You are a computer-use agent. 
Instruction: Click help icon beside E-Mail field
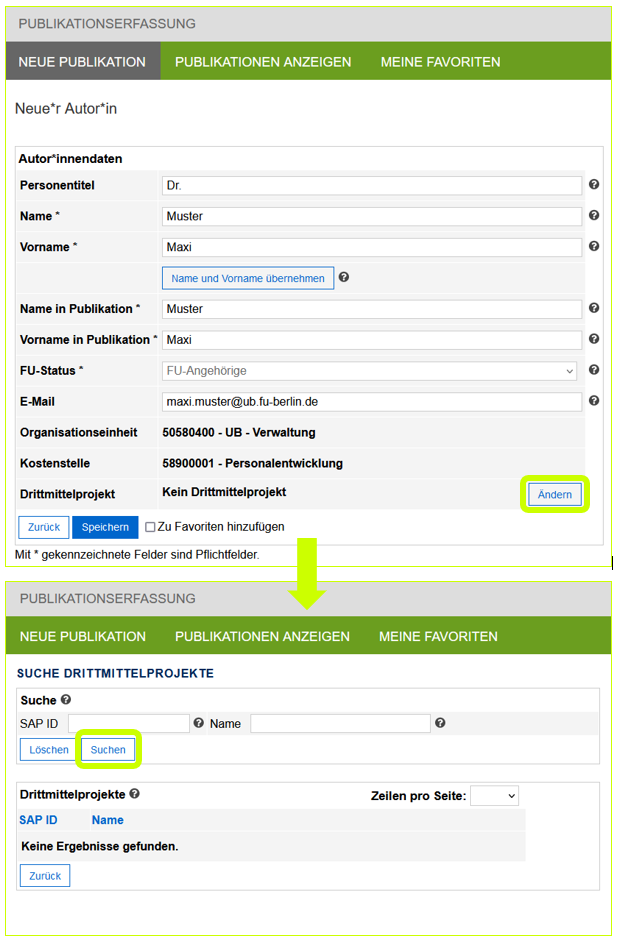coord(594,401)
